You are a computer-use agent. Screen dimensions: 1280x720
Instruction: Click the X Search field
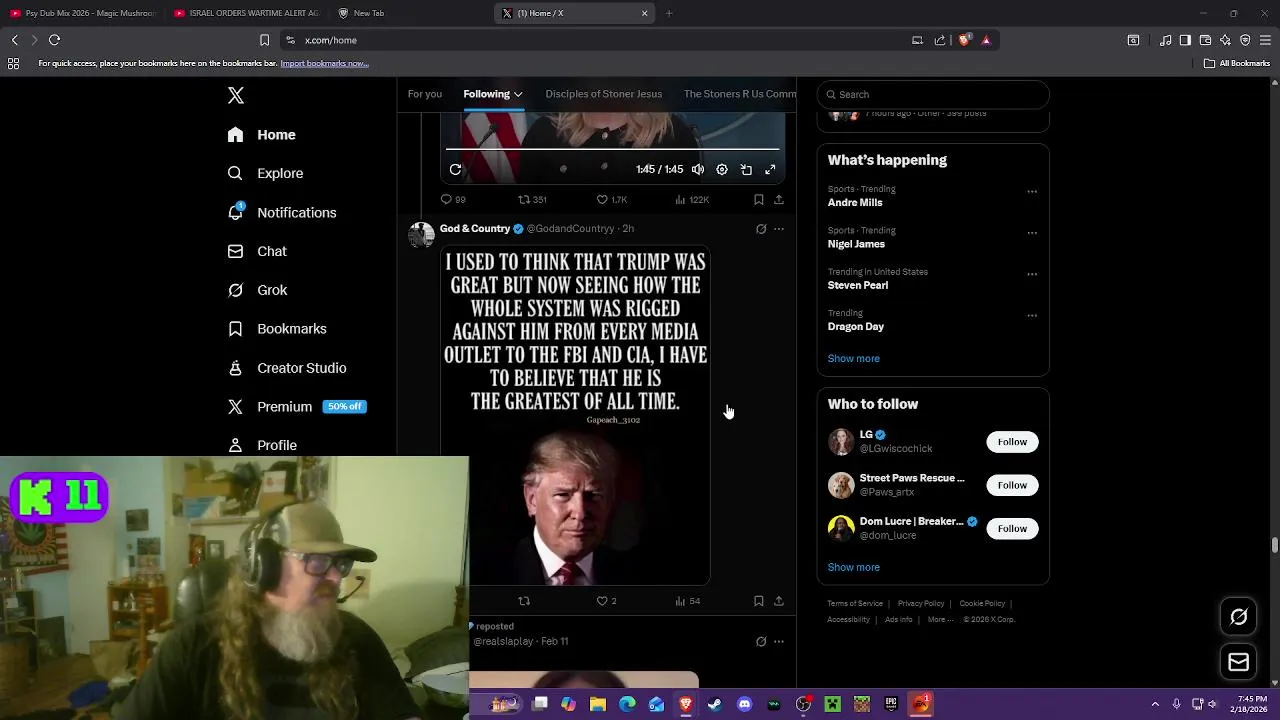[x=933, y=94]
